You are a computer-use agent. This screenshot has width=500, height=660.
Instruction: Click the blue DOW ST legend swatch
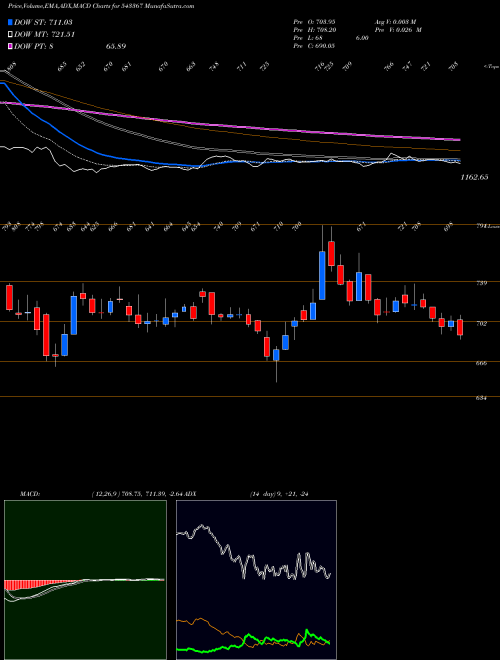[x=10, y=22]
